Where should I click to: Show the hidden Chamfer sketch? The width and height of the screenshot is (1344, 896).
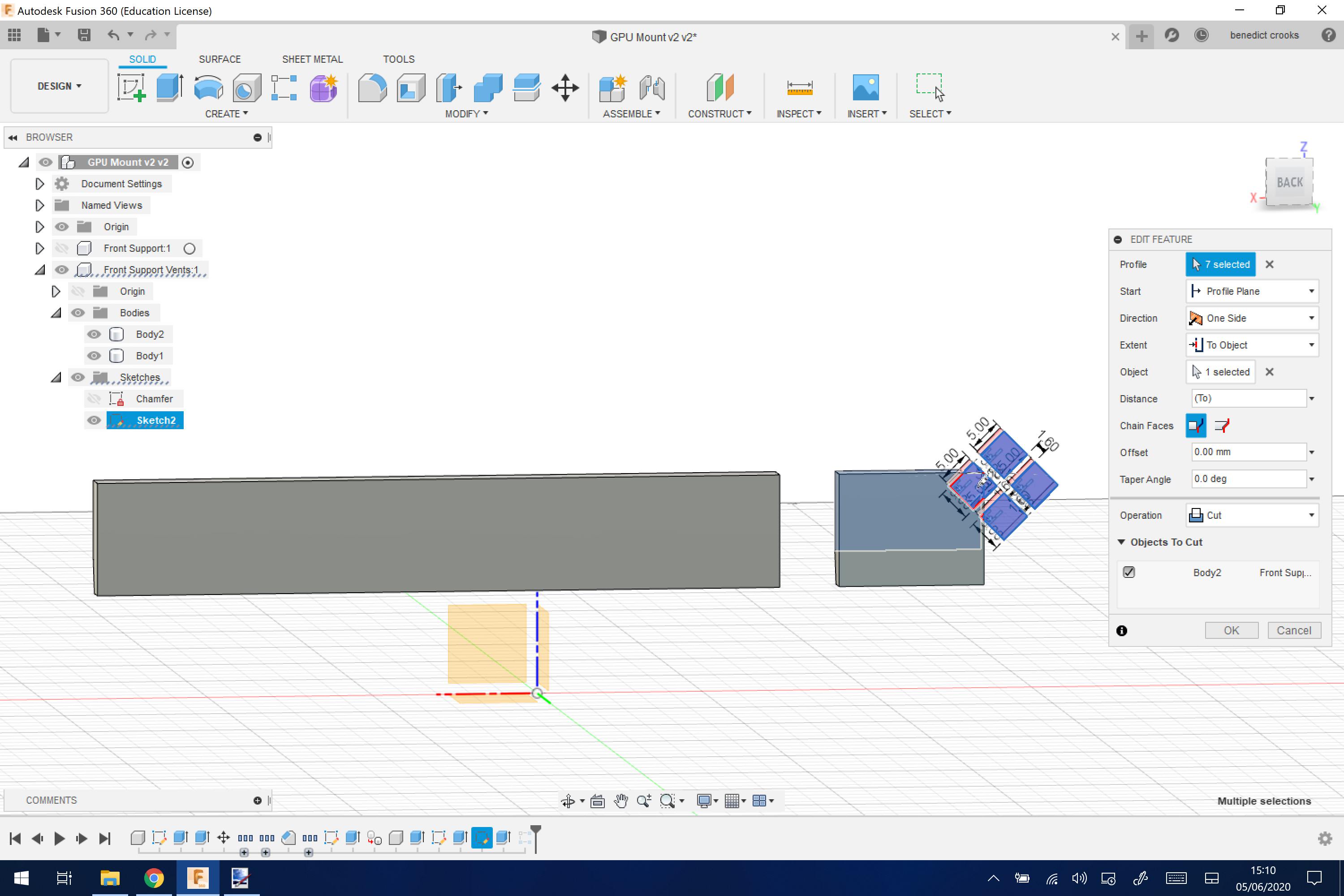(94, 399)
